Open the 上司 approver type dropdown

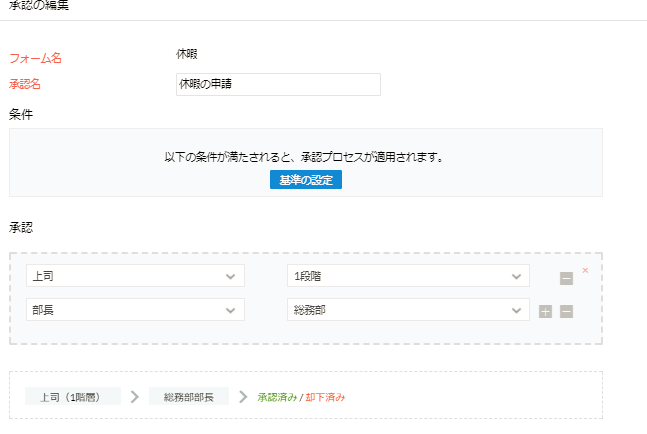[x=135, y=276]
